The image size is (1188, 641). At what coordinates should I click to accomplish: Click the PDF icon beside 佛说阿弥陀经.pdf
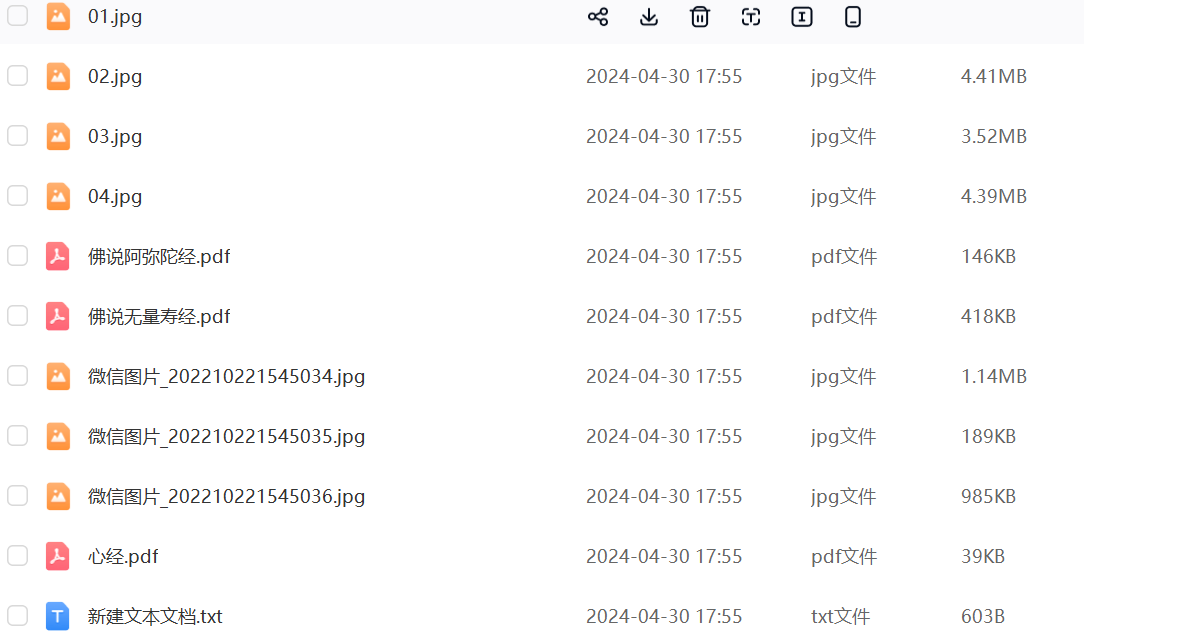[58, 256]
